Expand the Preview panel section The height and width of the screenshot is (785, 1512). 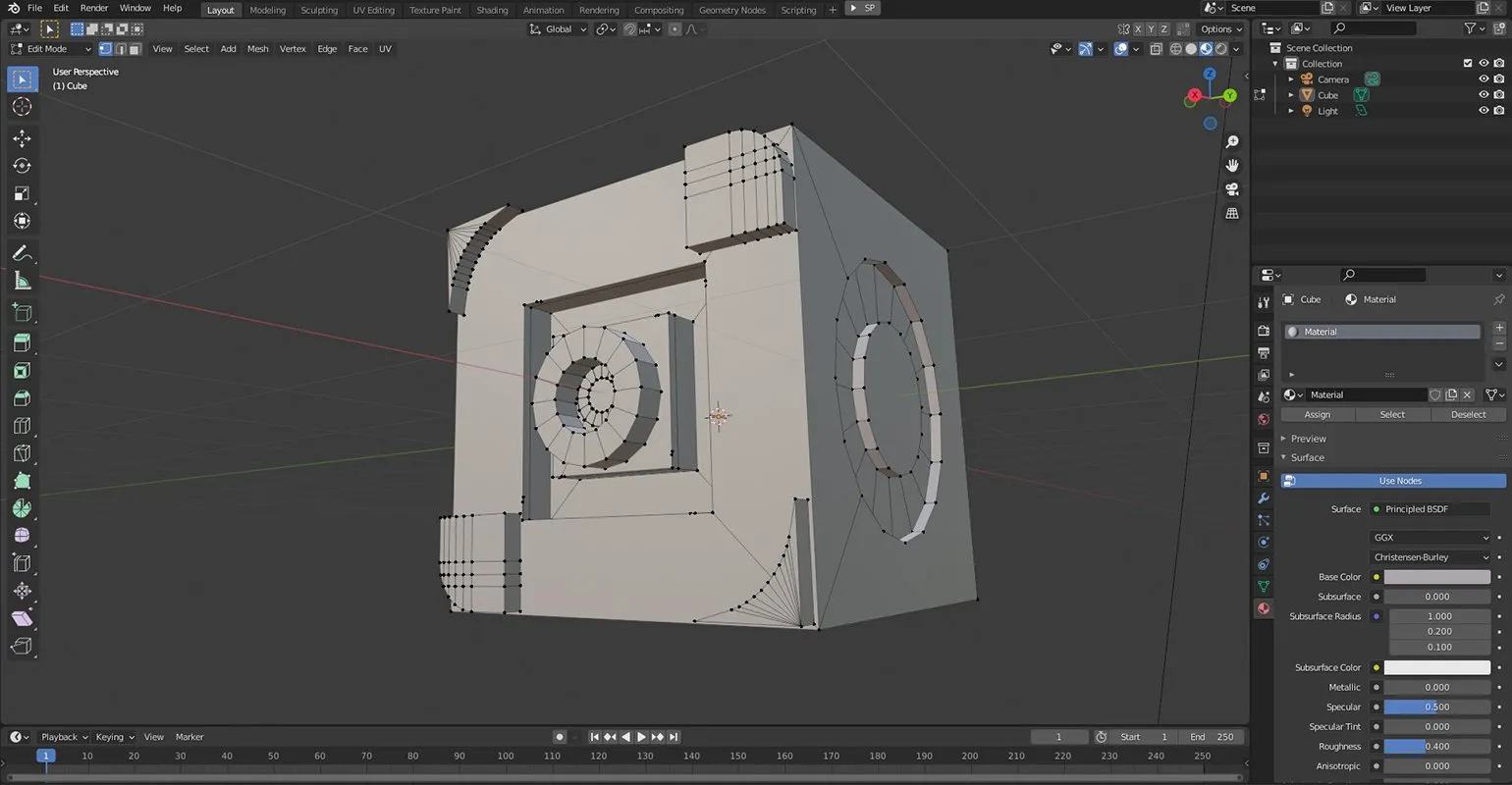coord(1308,439)
